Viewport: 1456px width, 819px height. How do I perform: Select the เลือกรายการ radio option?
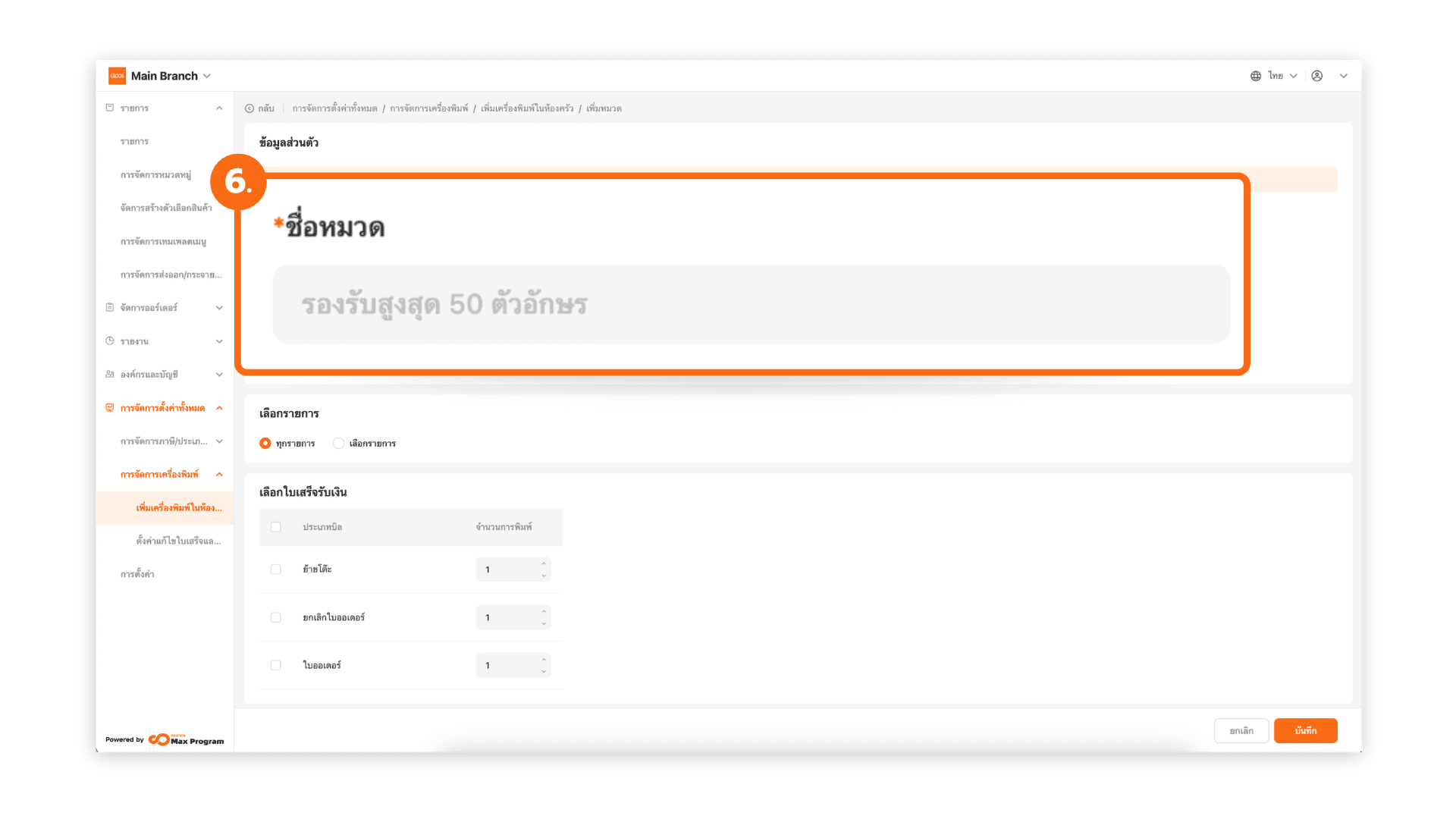[x=339, y=444]
